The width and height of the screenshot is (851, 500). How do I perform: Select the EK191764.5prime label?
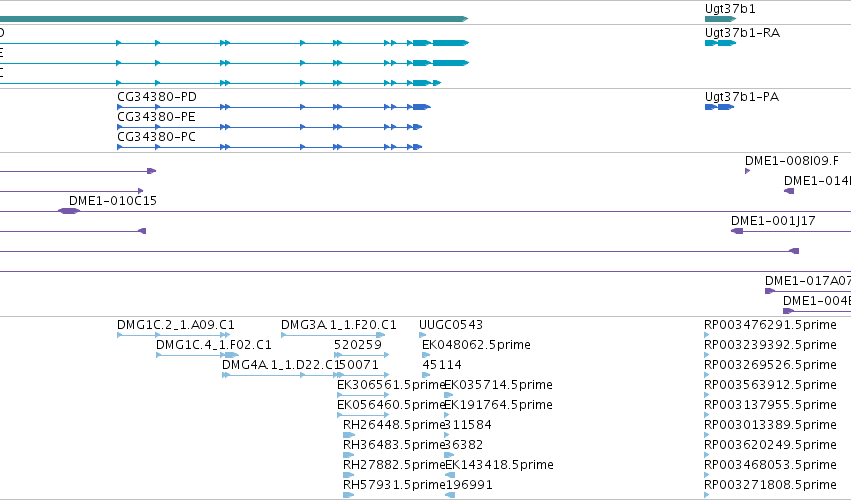click(x=498, y=405)
